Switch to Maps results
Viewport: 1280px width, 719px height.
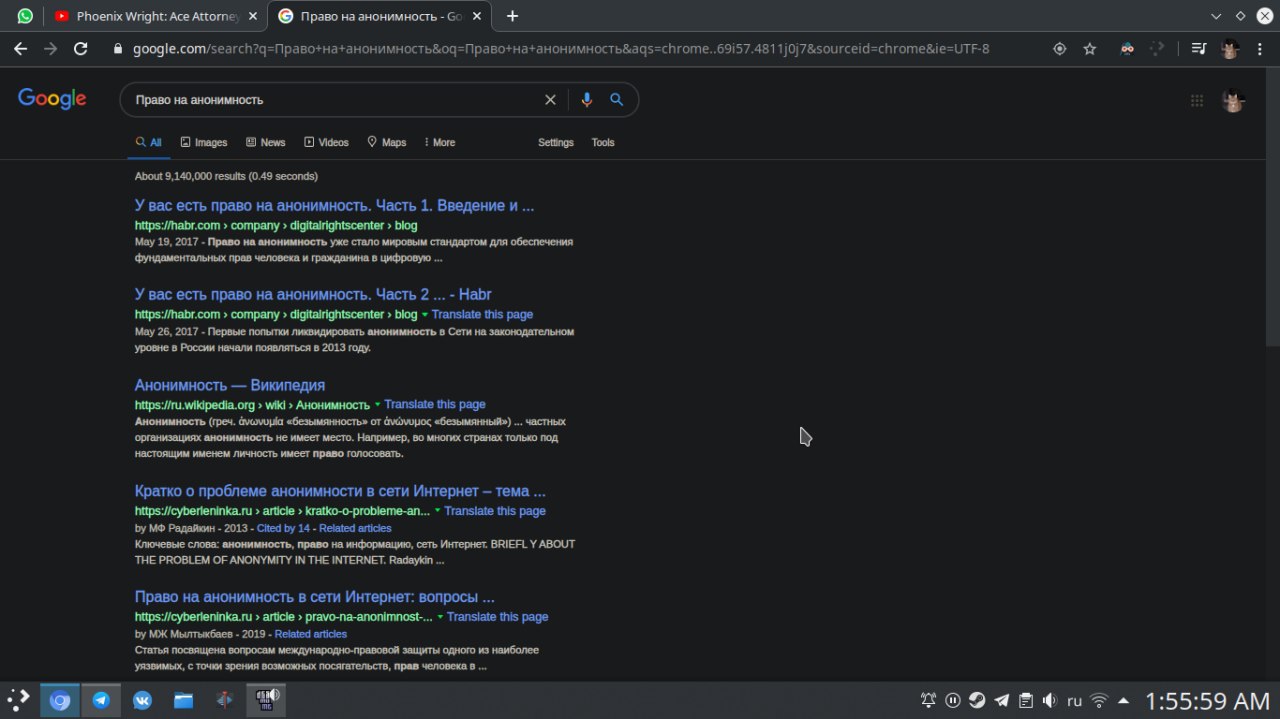click(x=387, y=142)
